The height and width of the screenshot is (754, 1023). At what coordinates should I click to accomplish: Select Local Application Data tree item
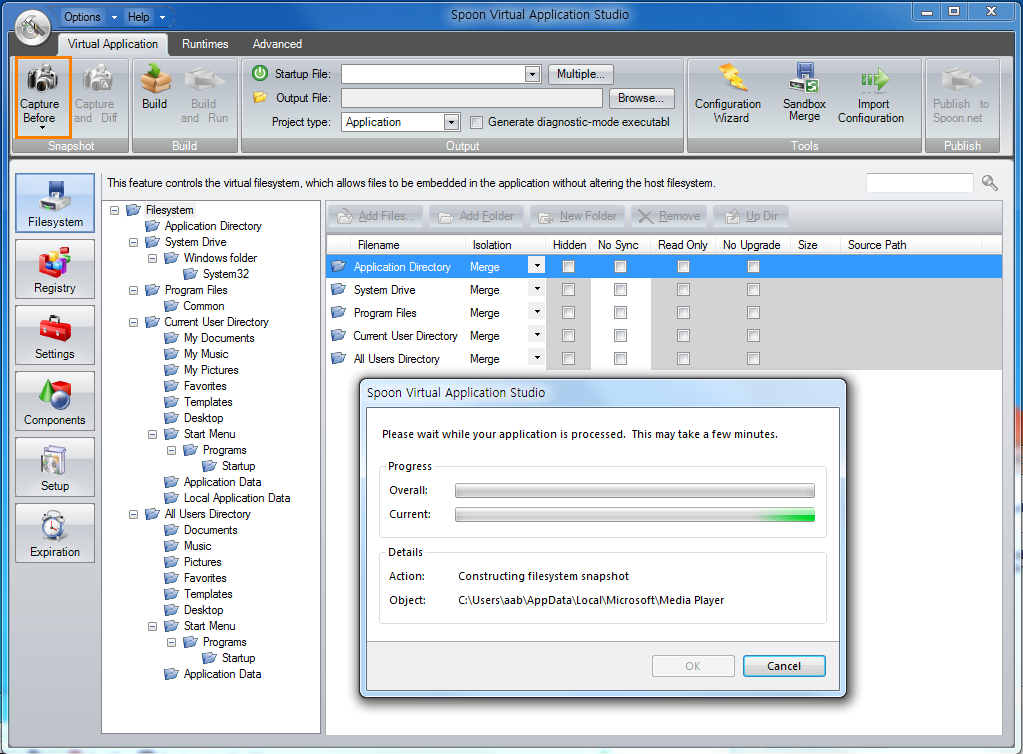click(236, 498)
